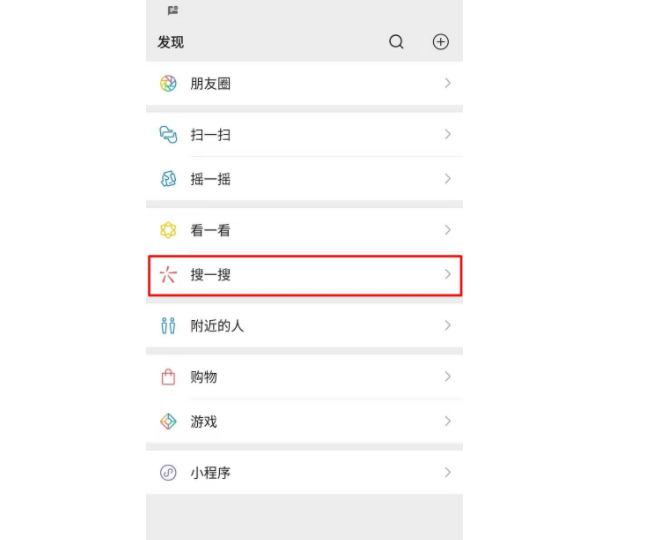Screen dimensions: 654x540
Task: Tap the status bar notification icon
Action: [x=173, y=10]
